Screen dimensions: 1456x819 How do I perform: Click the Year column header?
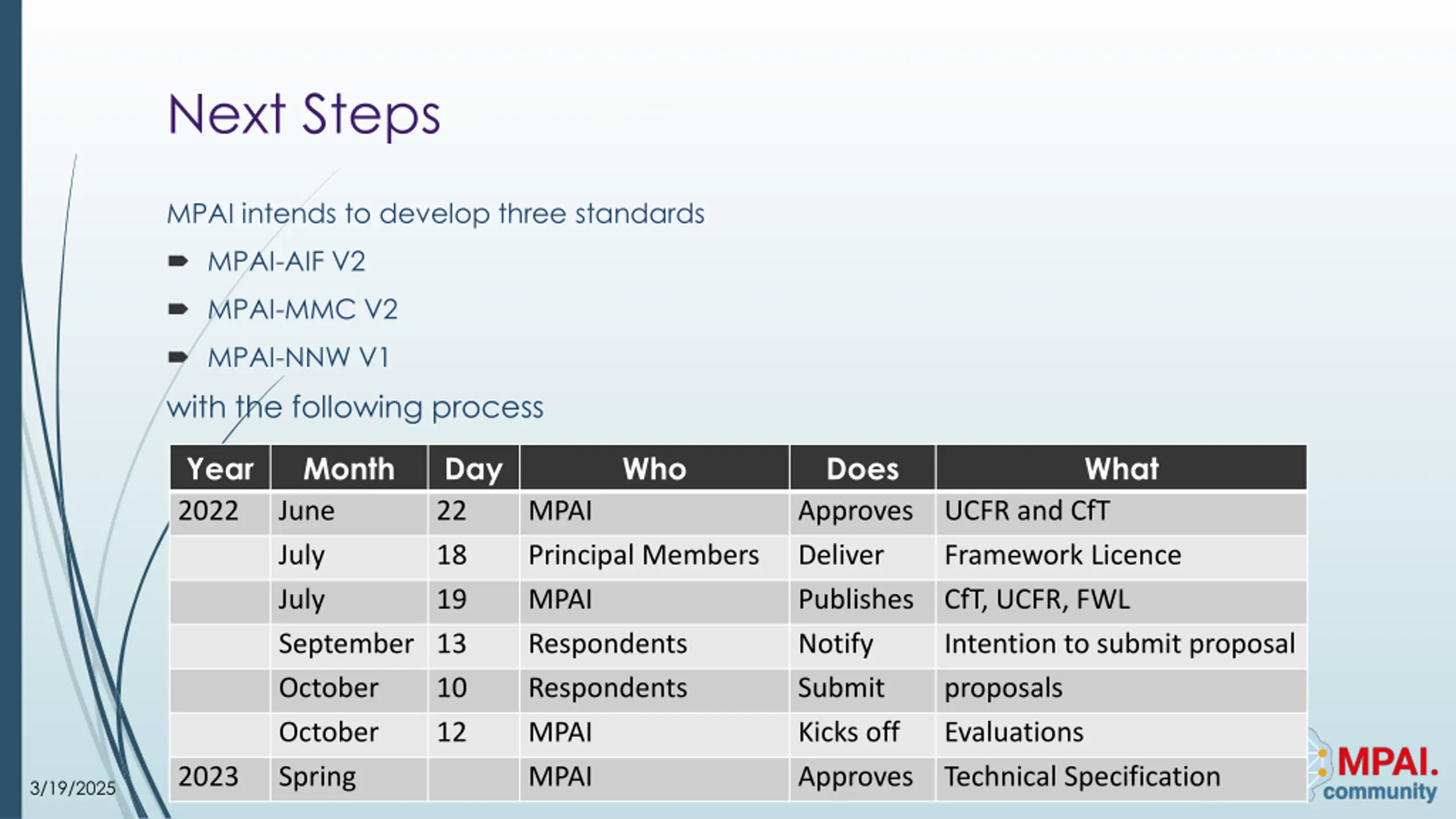tap(220, 469)
